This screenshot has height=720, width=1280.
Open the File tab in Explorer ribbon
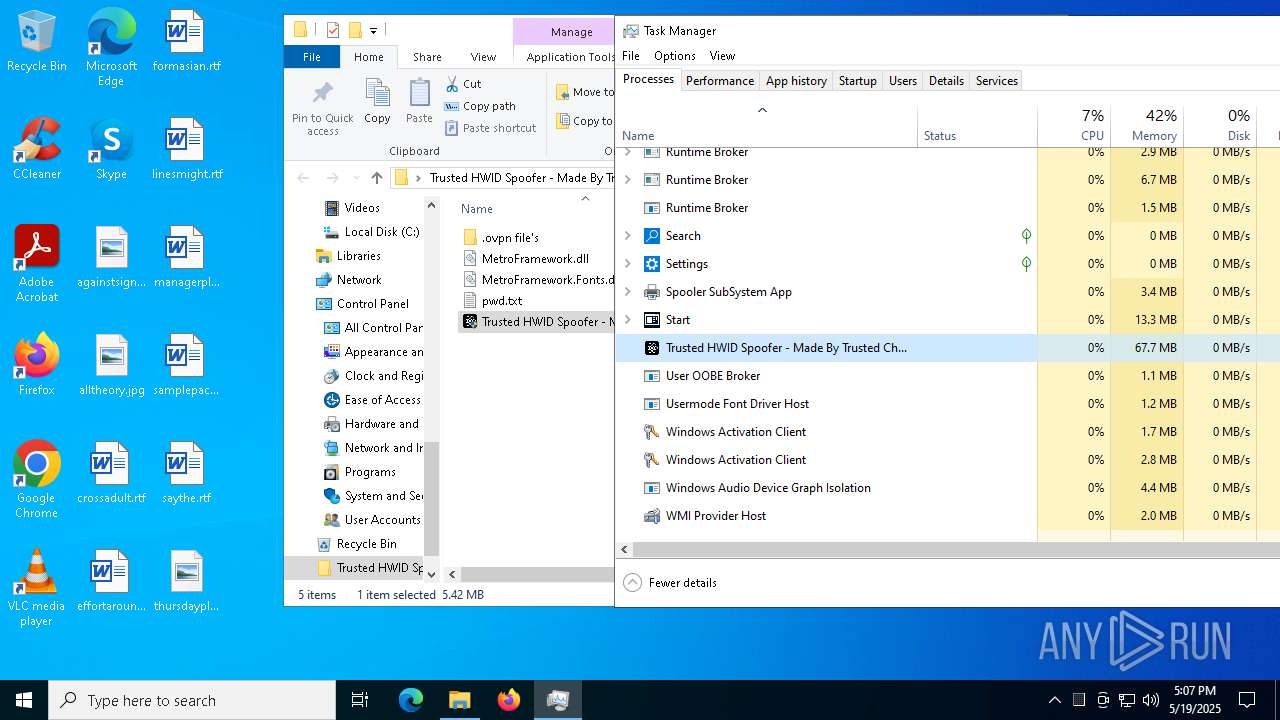pos(312,57)
